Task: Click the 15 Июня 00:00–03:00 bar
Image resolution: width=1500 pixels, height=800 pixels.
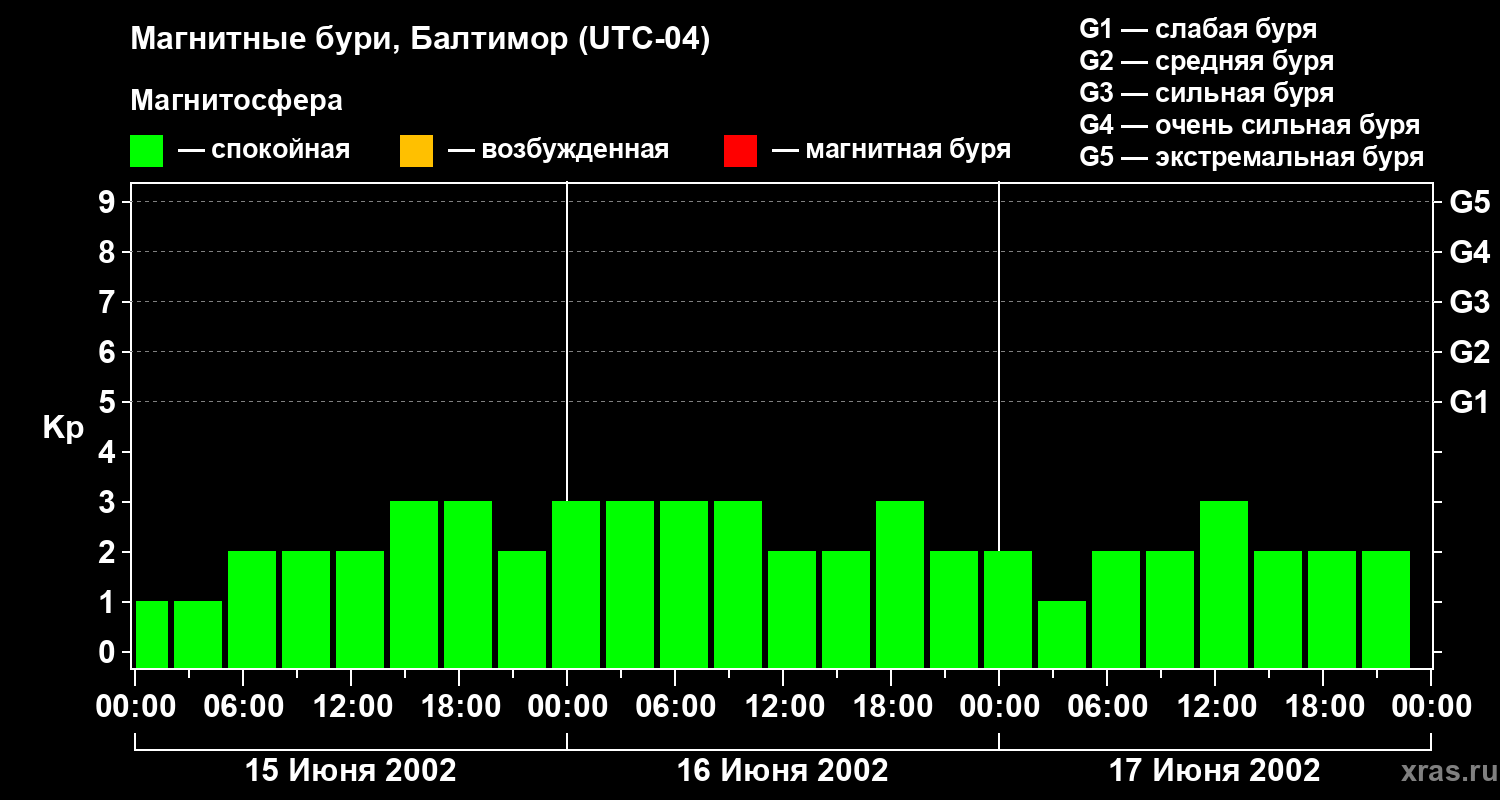Action: 152,634
